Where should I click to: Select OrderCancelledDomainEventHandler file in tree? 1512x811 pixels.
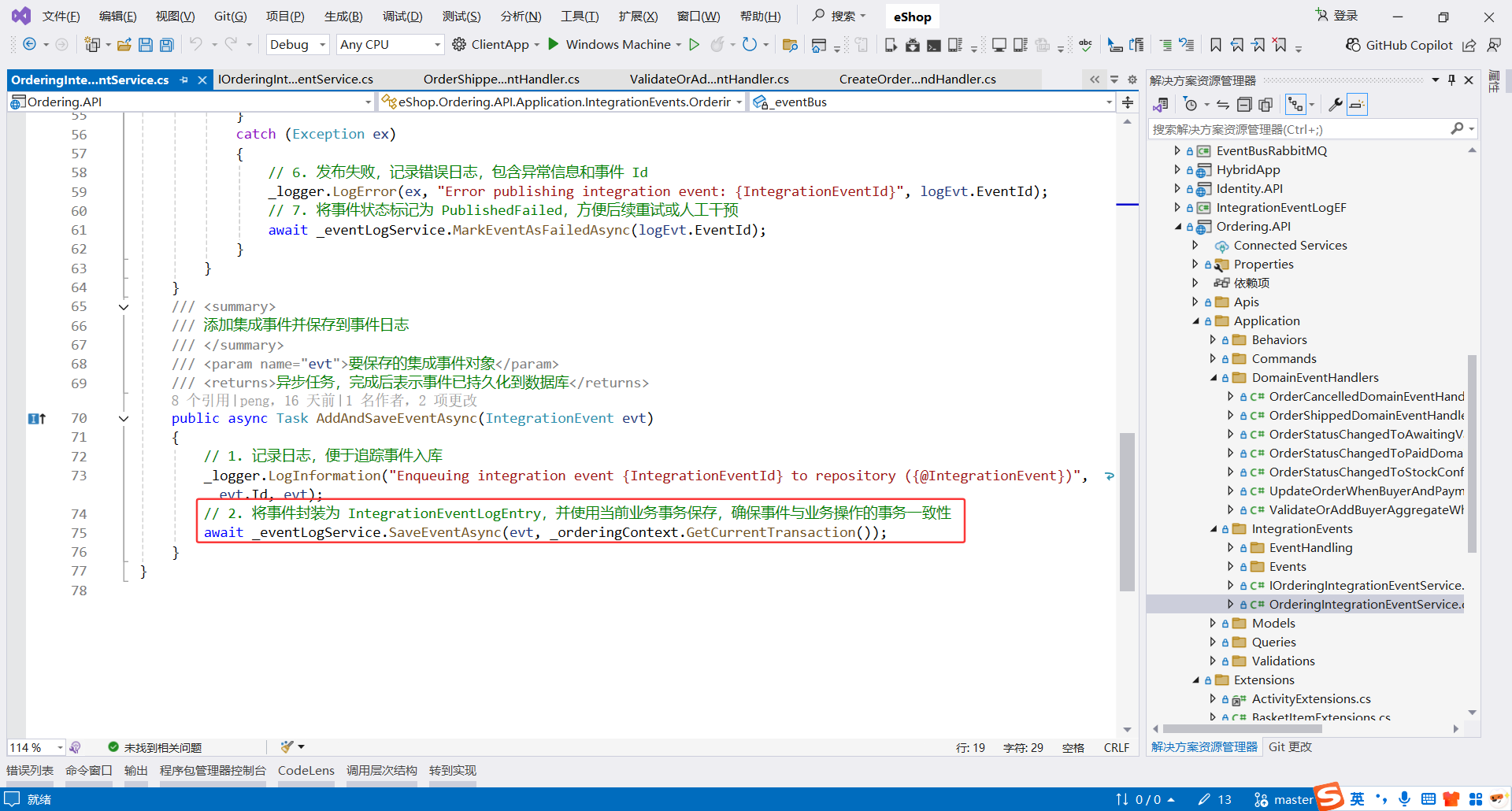coord(1366,397)
